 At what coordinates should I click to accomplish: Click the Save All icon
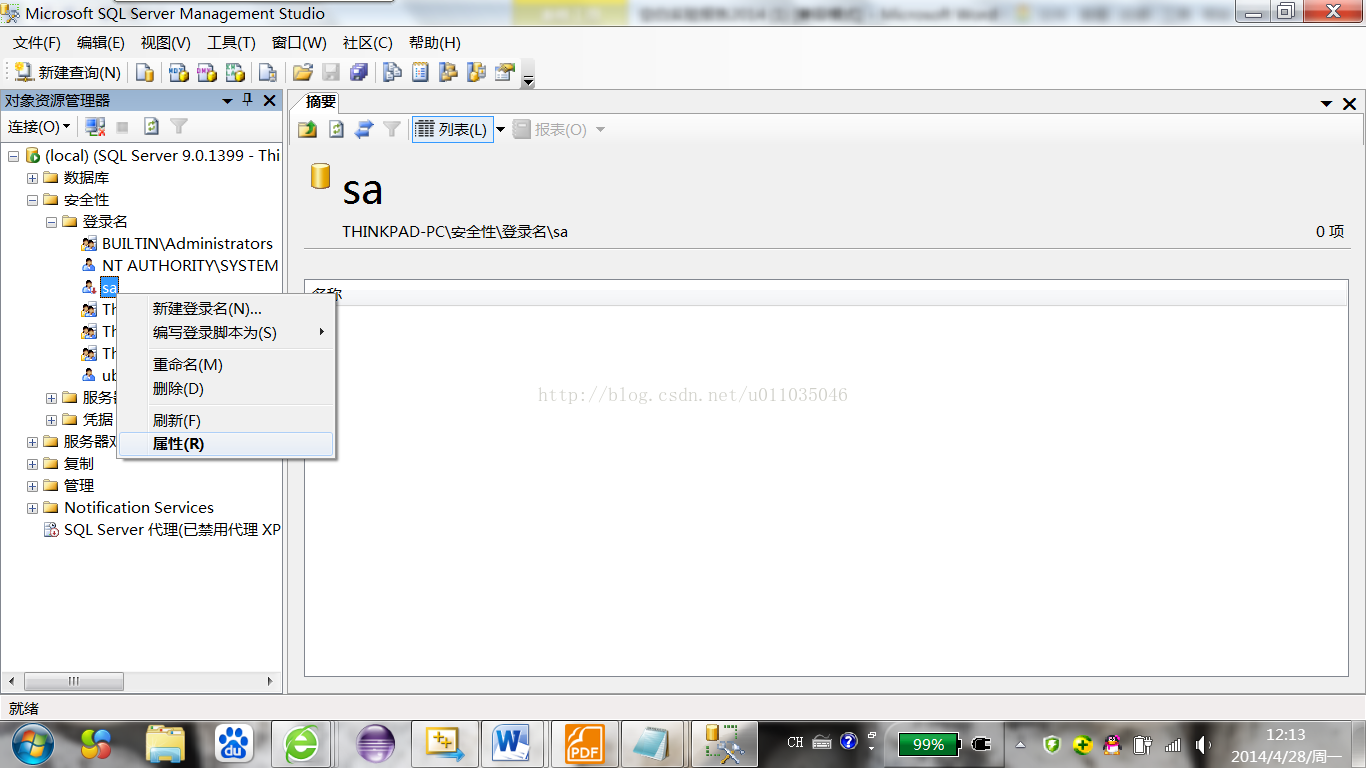[358, 72]
